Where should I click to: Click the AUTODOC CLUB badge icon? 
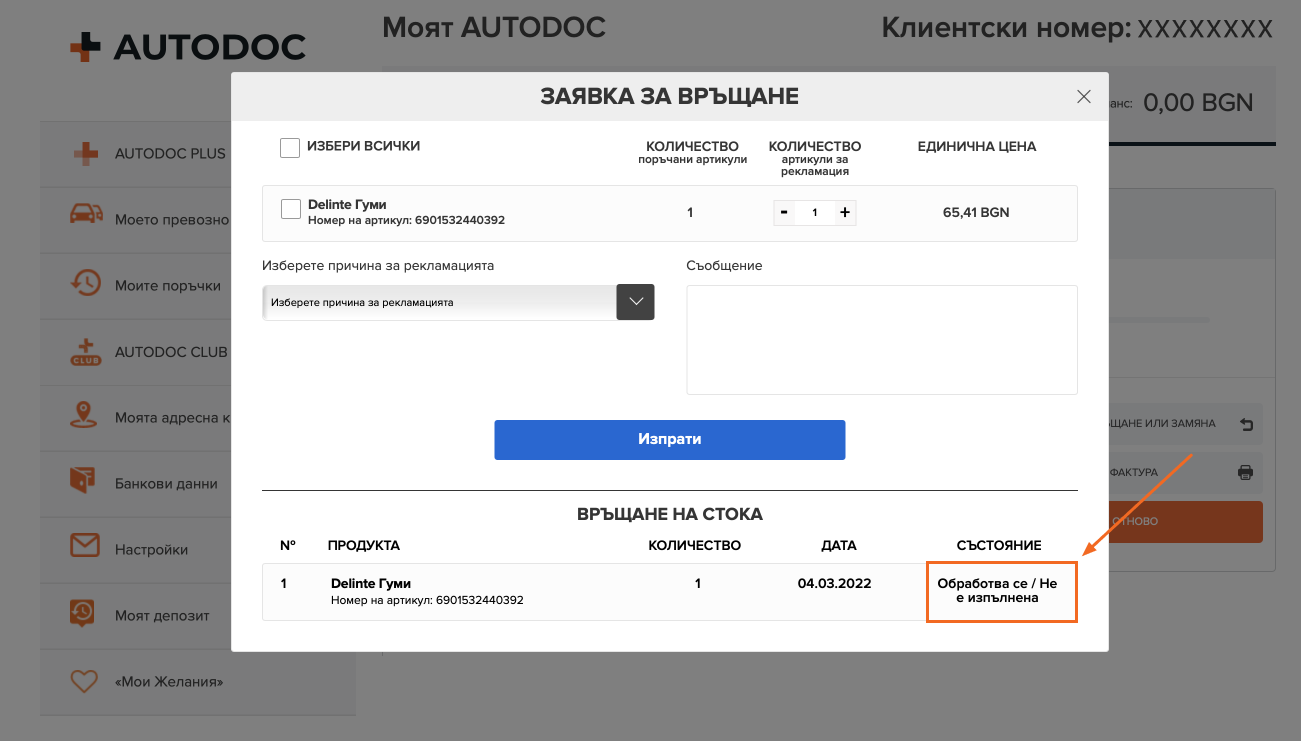pos(86,352)
